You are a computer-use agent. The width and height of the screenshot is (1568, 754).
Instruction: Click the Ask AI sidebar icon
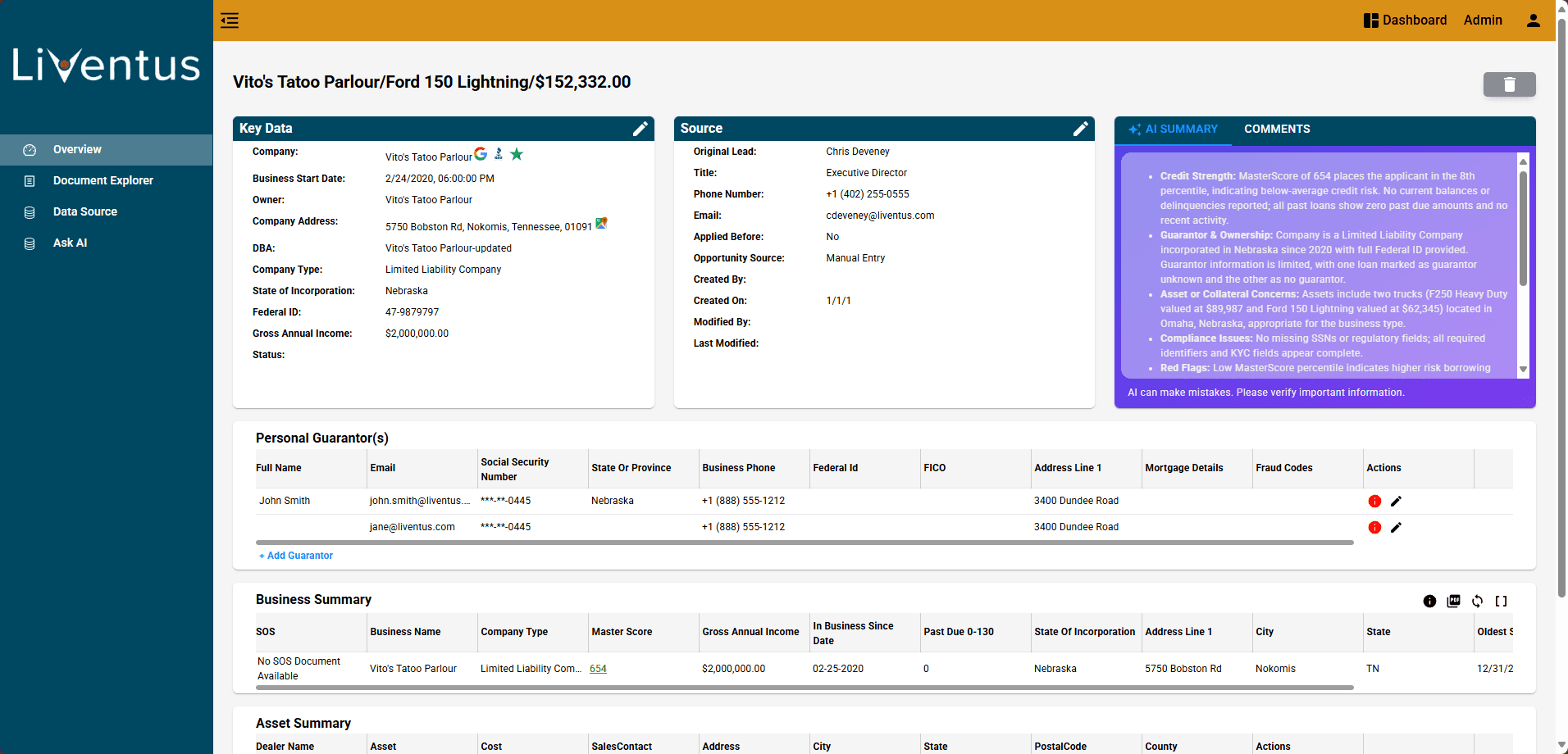(30, 243)
